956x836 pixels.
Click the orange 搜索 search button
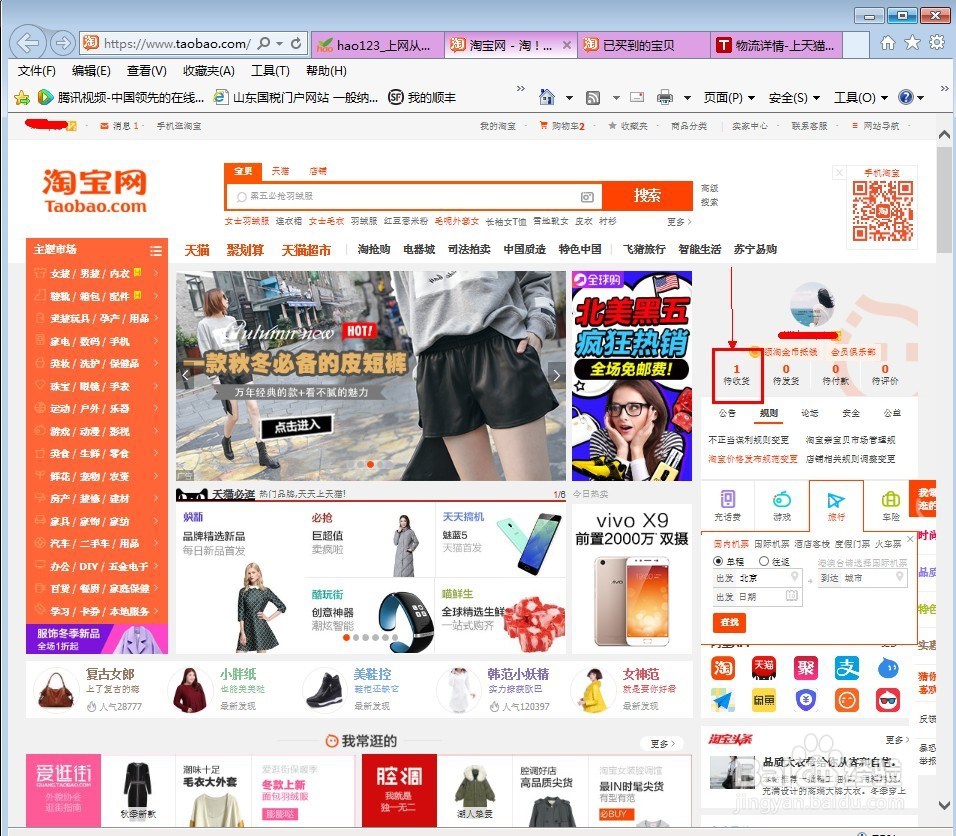point(647,195)
